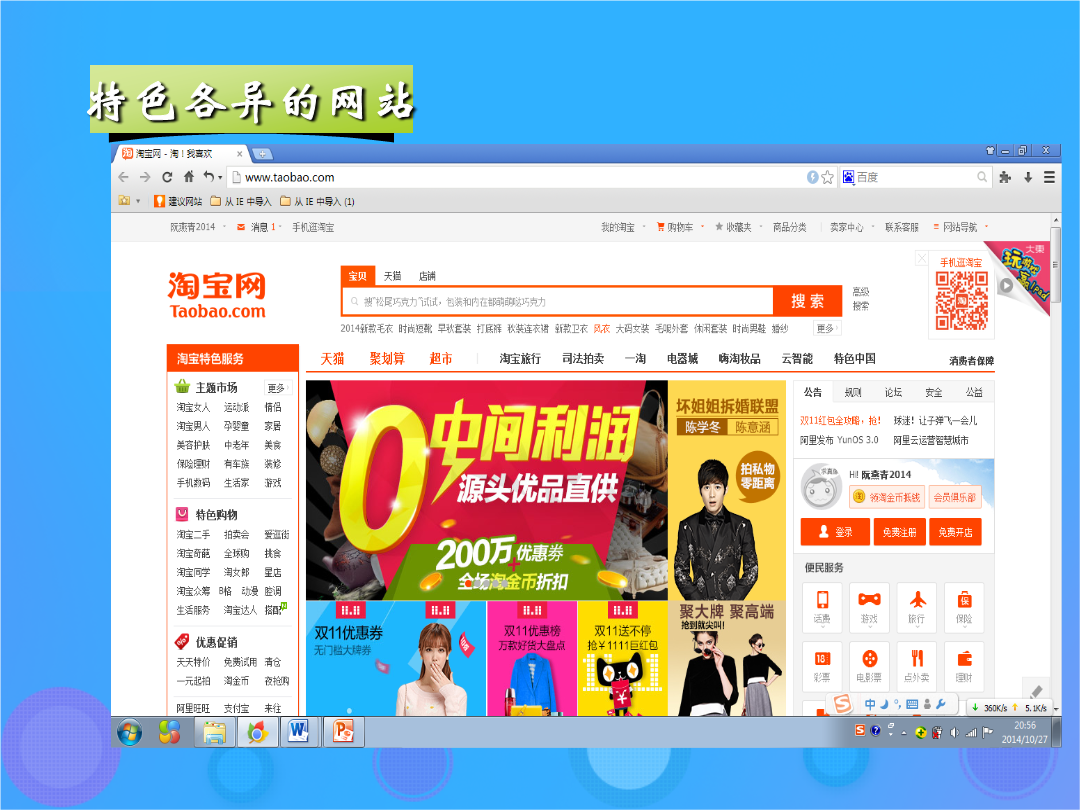
Task: Click the page scrollbar up arrow
Action: (x=1056, y=220)
